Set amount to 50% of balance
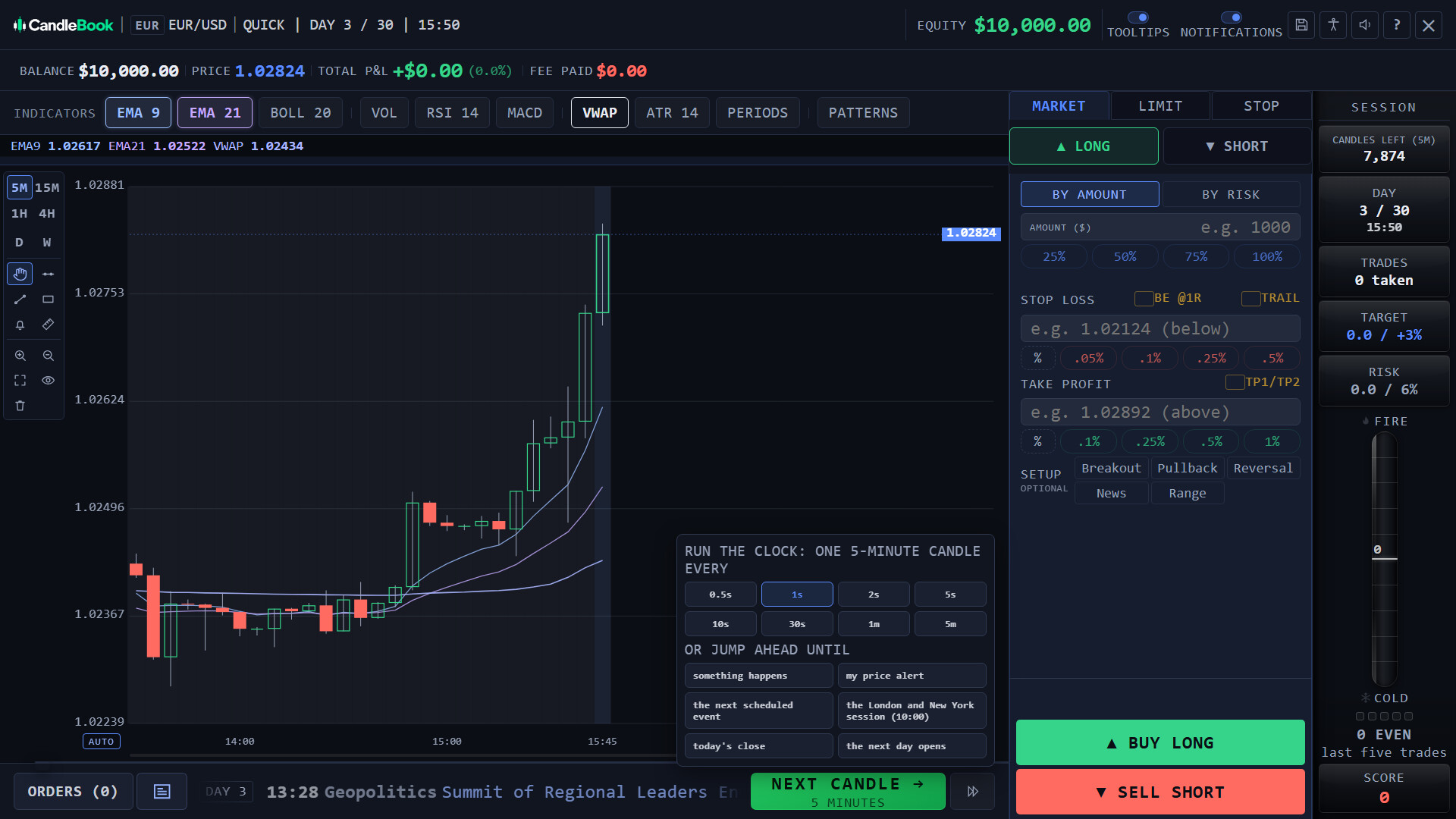1456x819 pixels. pos(1125,257)
